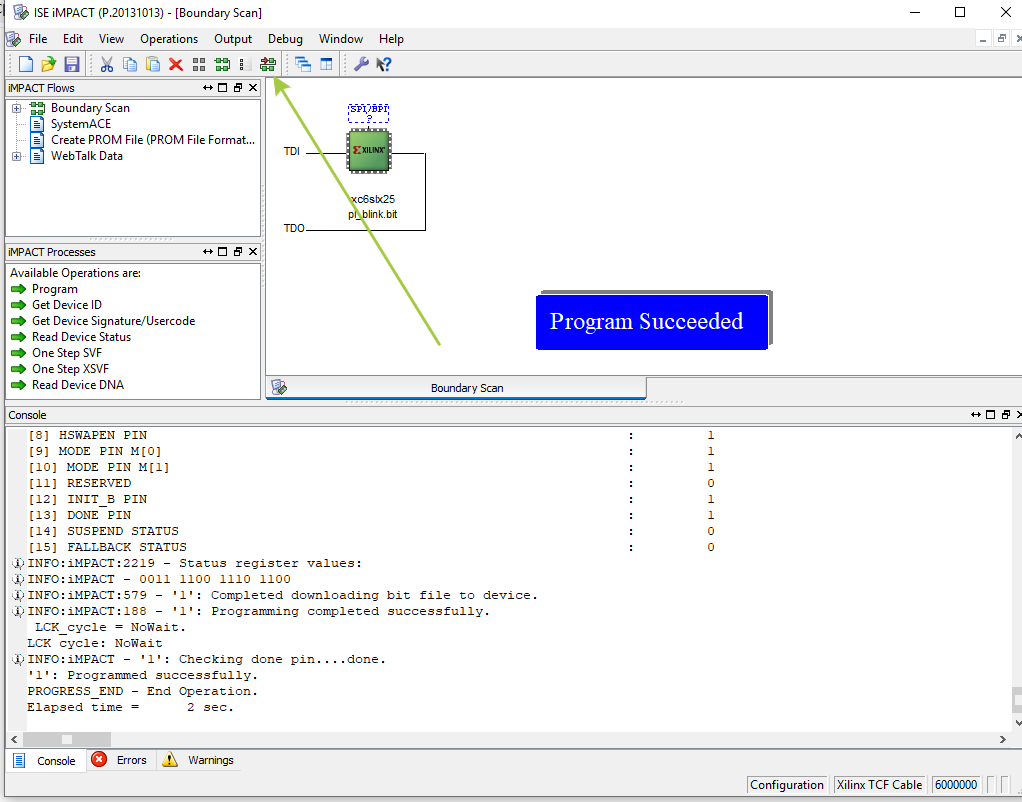Open the Operations menu

pos(169,39)
